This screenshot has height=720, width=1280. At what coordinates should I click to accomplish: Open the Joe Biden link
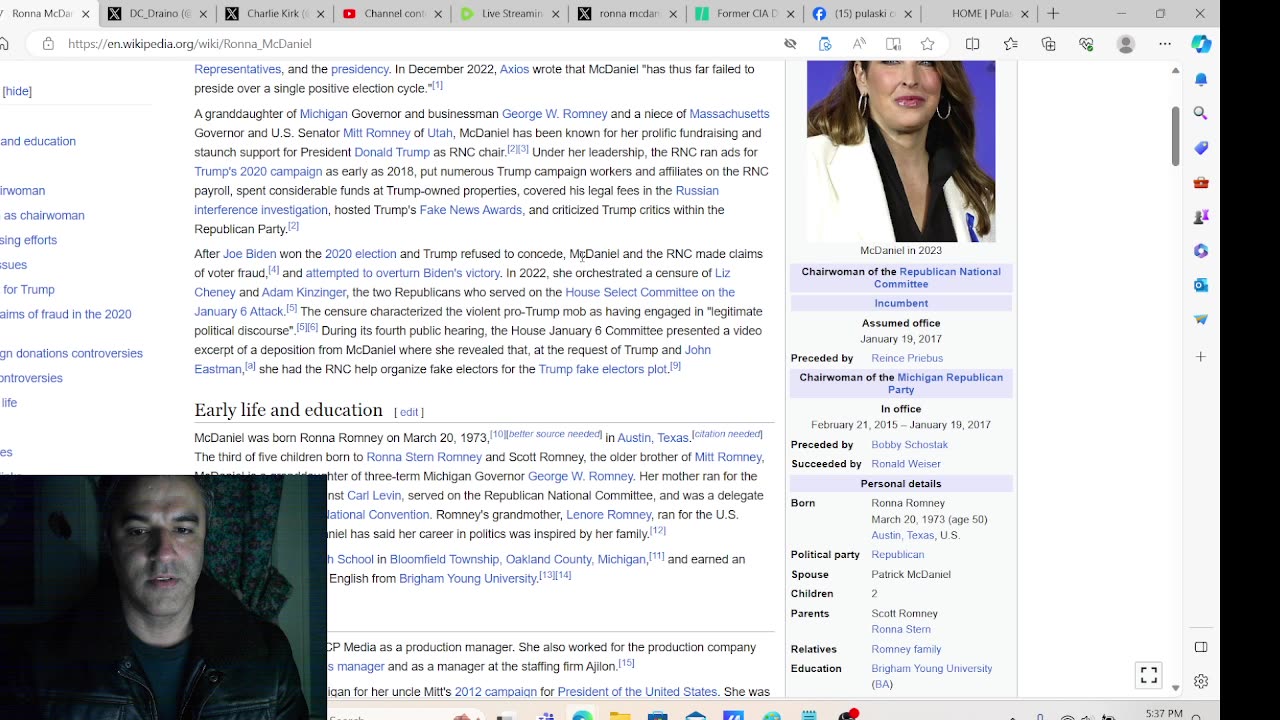(249, 254)
